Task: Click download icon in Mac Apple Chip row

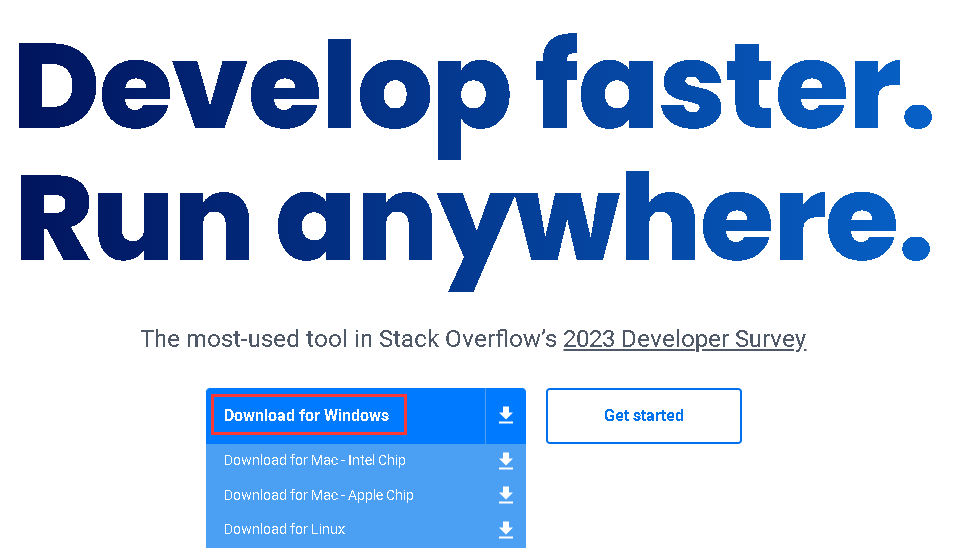Action: (505, 495)
